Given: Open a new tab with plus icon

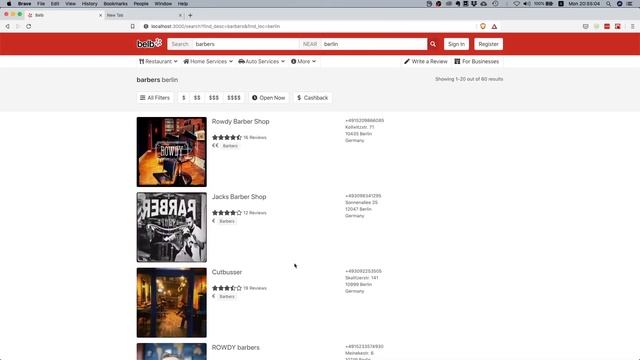Looking at the screenshot, I should [190, 15].
